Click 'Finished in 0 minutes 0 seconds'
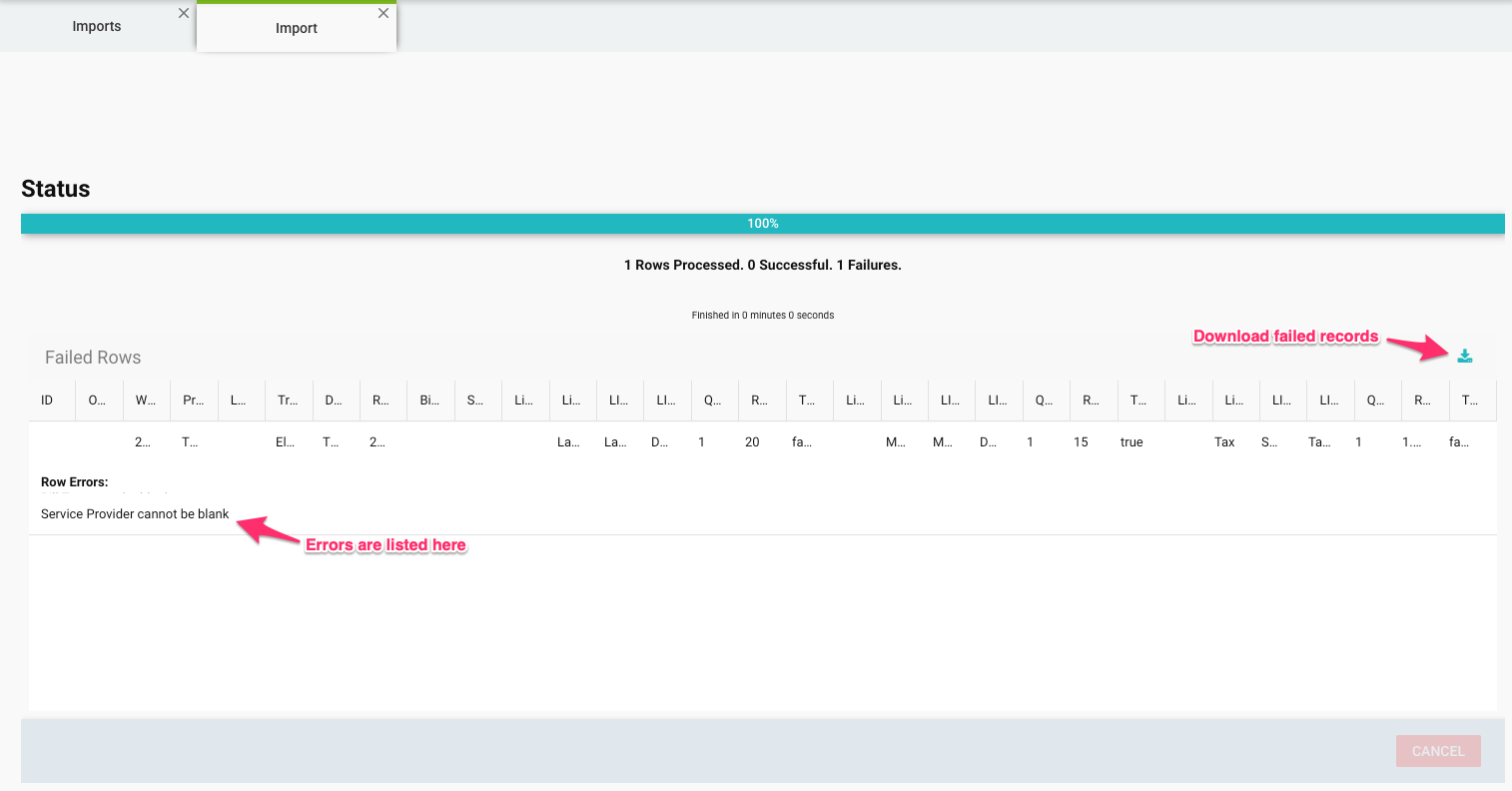This screenshot has width=1512, height=791. pos(763,315)
